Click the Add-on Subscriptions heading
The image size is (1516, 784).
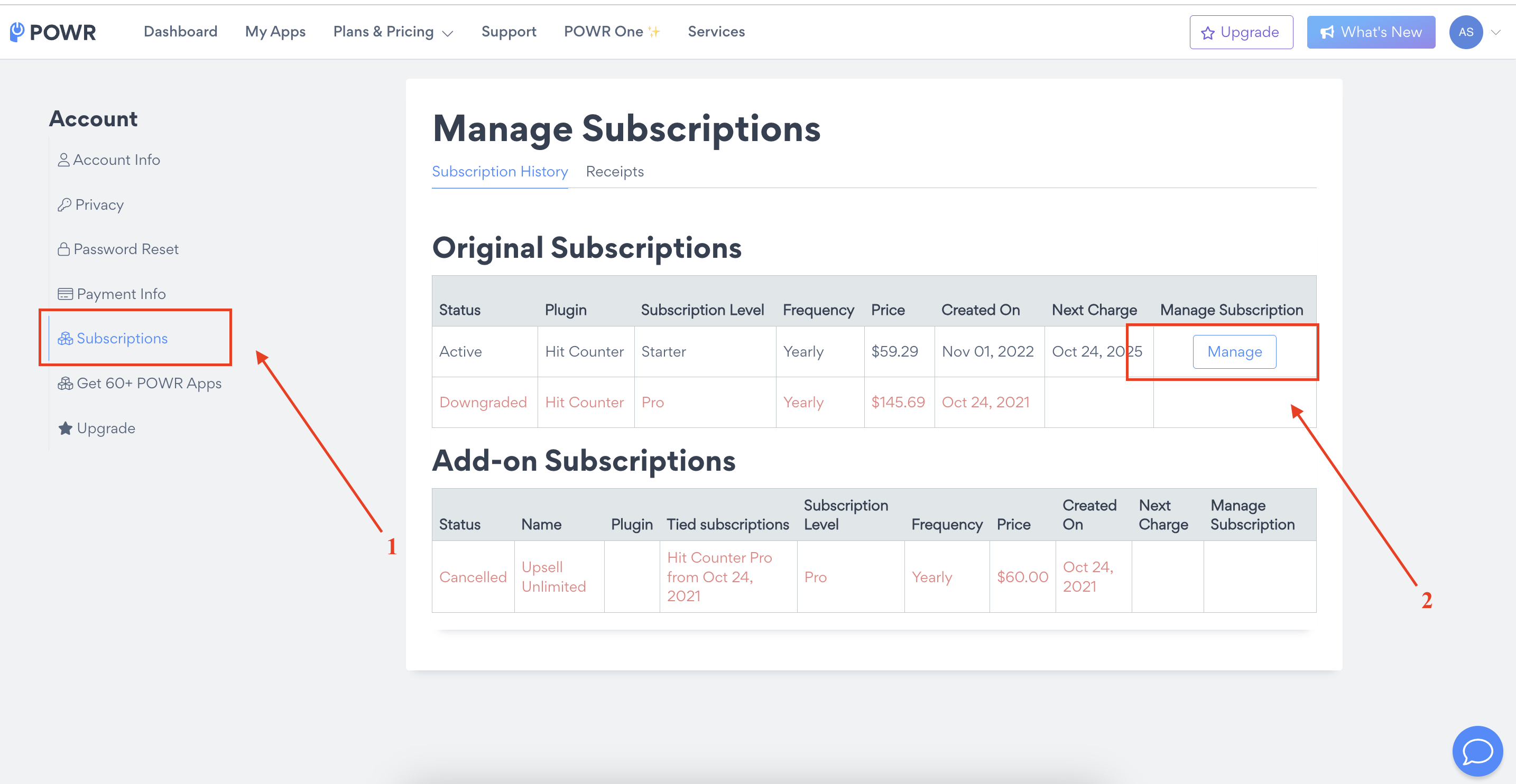pos(584,461)
